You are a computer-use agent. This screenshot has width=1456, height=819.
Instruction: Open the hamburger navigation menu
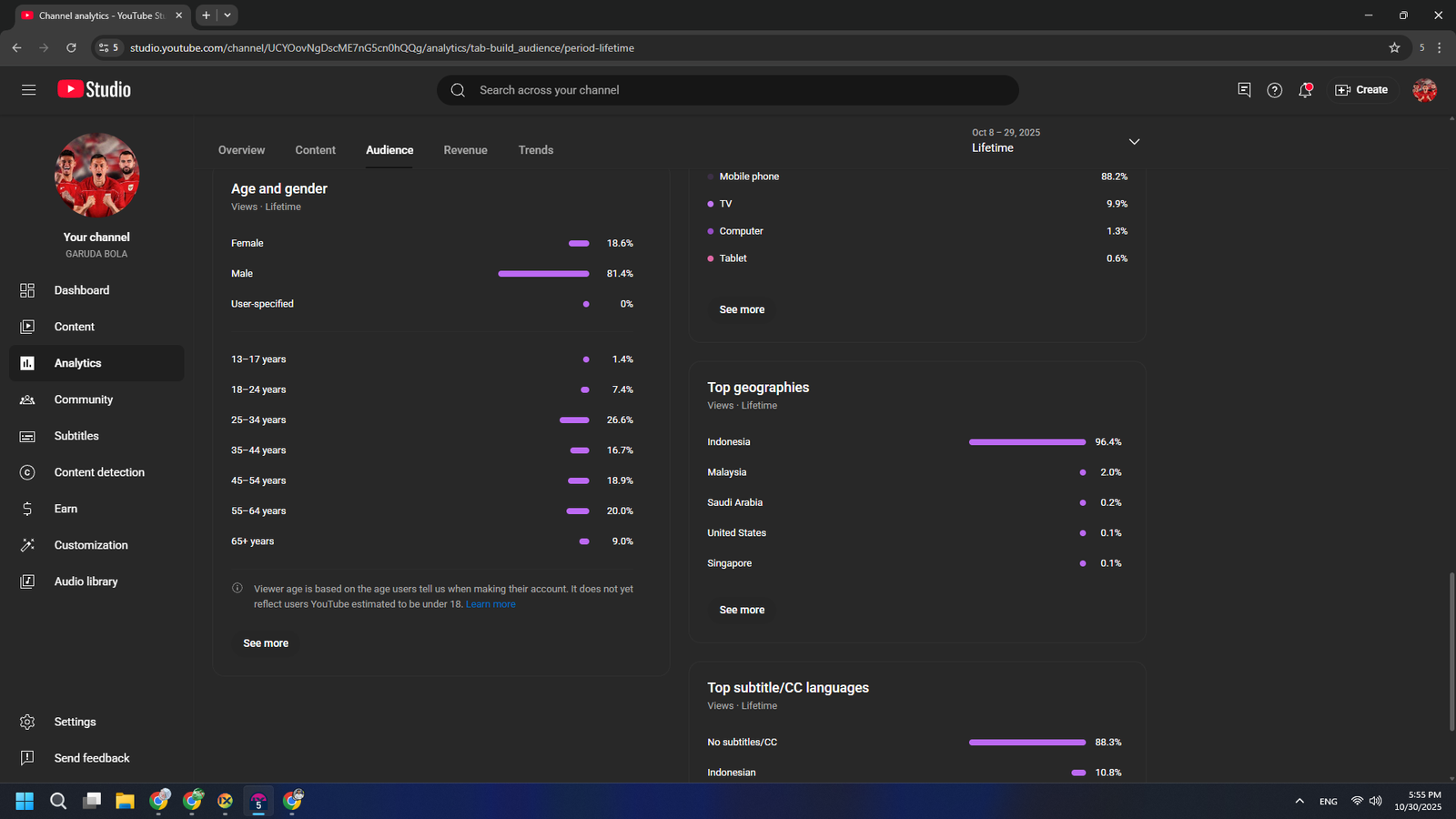[28, 90]
